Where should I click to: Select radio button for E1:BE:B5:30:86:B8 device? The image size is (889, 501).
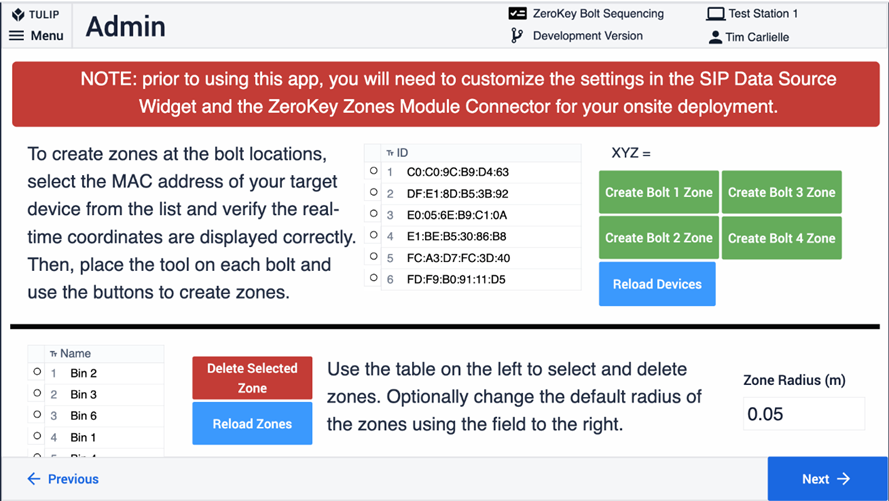373,235
